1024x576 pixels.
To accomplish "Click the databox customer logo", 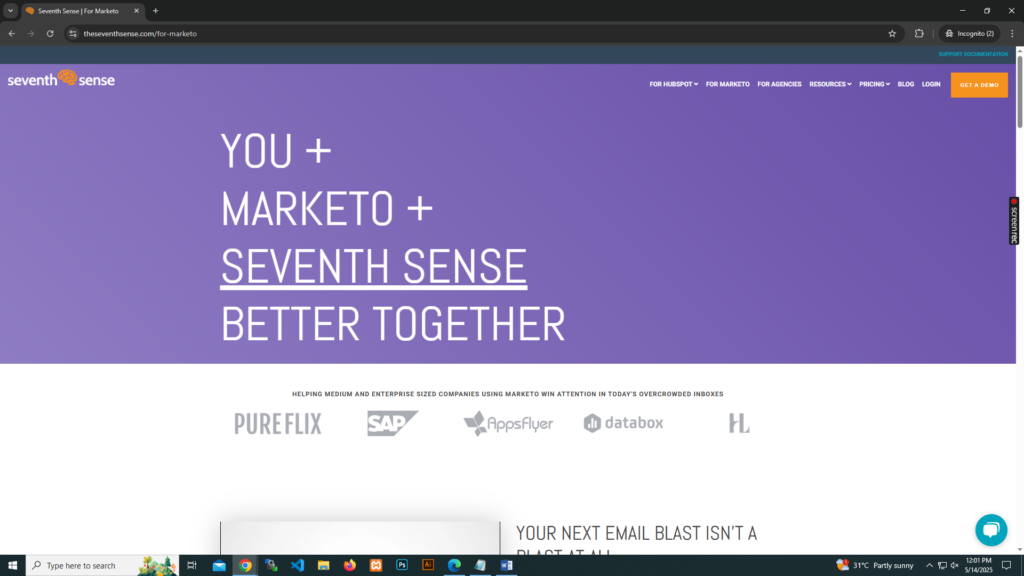I will click(624, 423).
